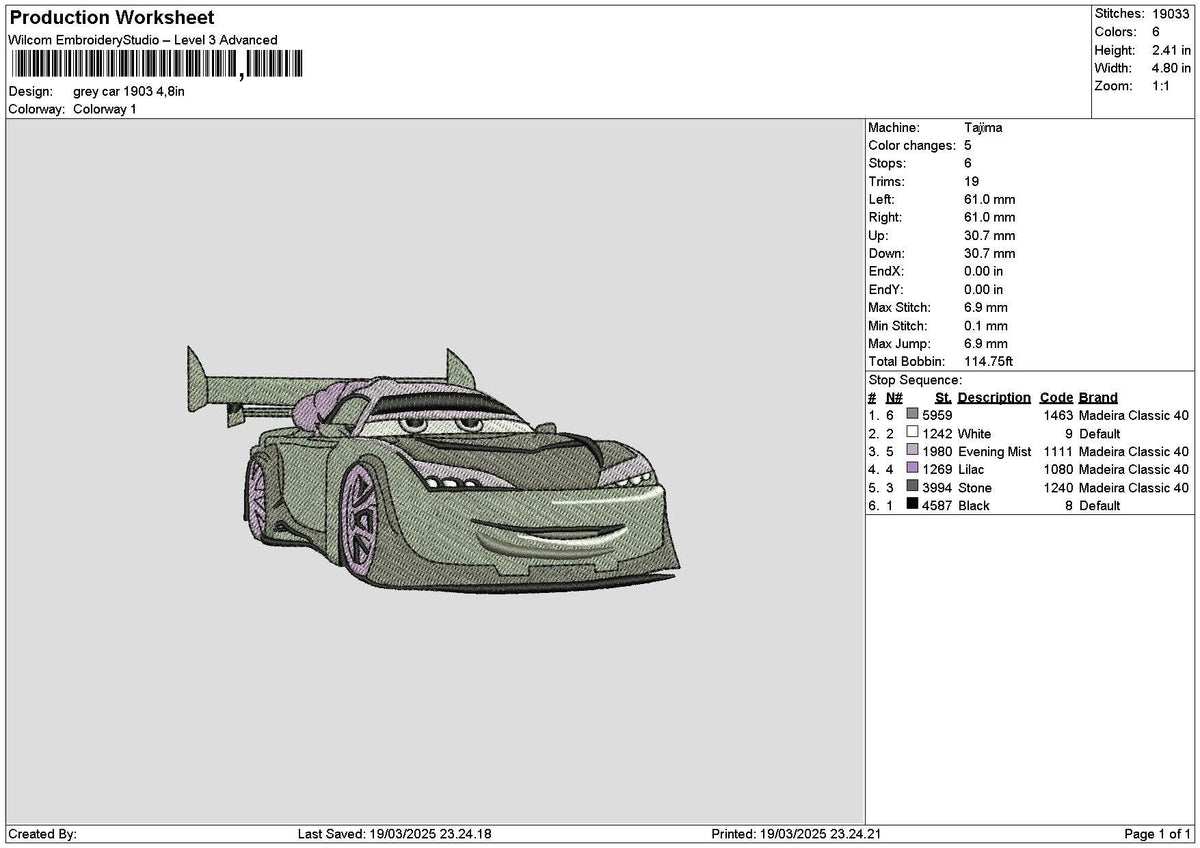The height and width of the screenshot is (848, 1200).
Task: Click the Up value 30.7 mm
Action: point(989,236)
